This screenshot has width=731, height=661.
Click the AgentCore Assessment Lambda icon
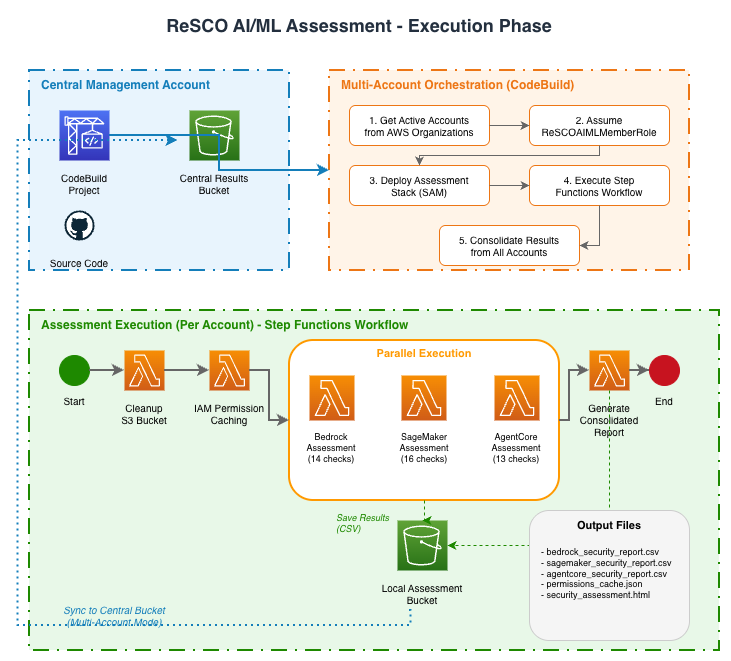point(517,398)
